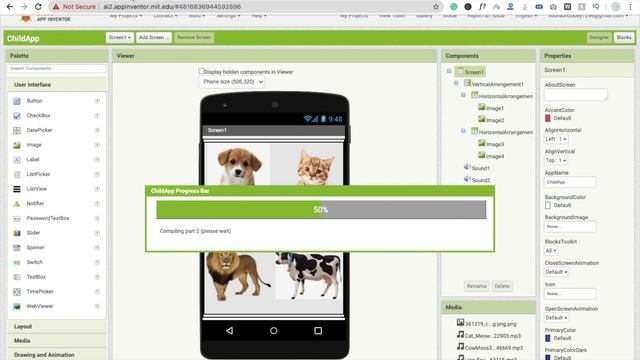This screenshot has width=640, height=360.
Task: Click the browser reload icon
Action: coord(38,7)
